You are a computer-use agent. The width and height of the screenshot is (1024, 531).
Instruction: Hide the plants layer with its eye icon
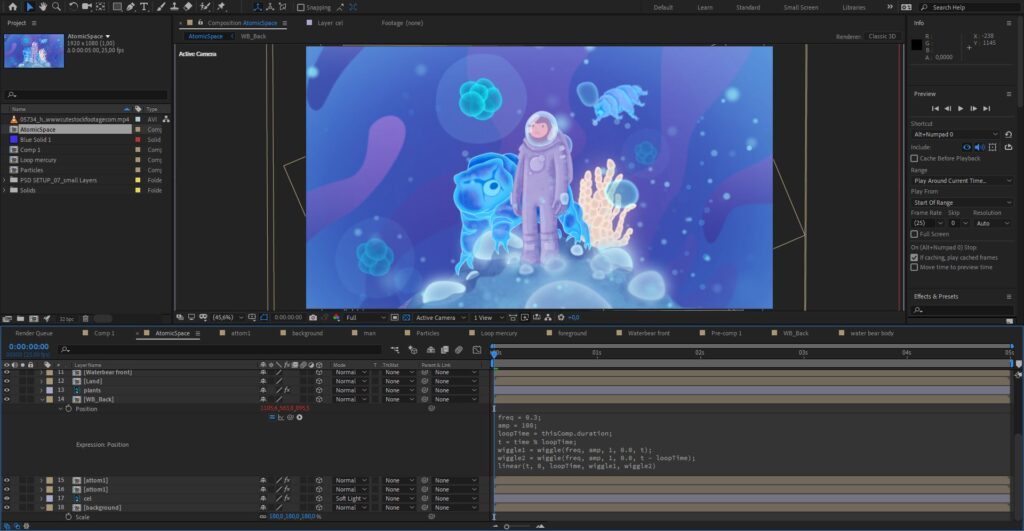[x=6, y=390]
